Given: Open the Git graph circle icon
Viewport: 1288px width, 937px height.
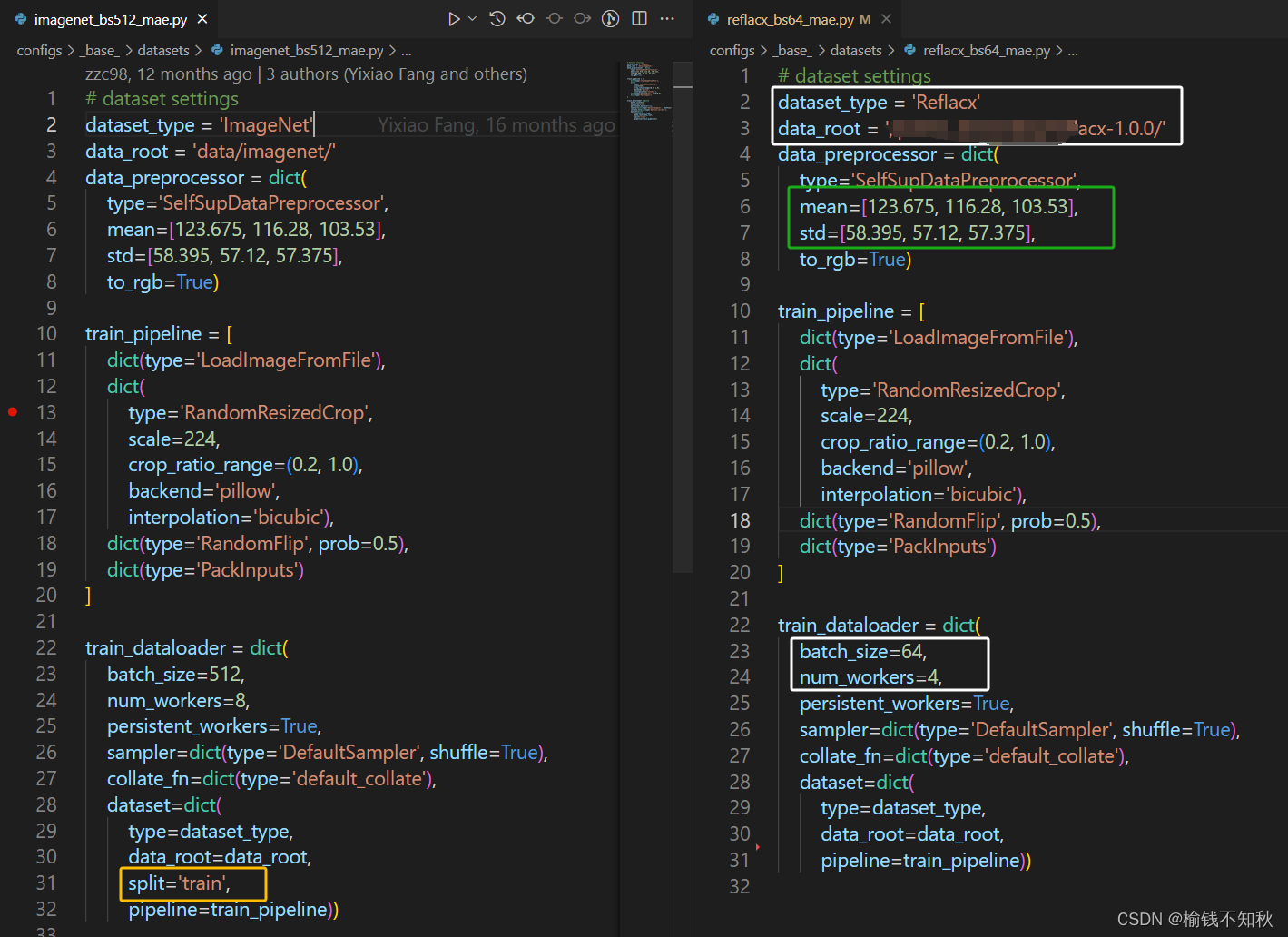Looking at the screenshot, I should 611,19.
